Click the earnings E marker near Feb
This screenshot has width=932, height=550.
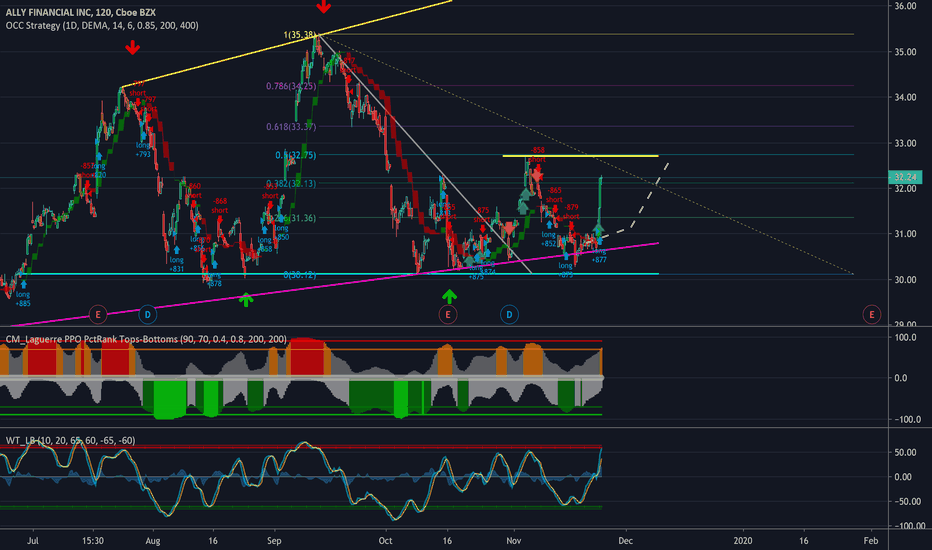tap(871, 314)
